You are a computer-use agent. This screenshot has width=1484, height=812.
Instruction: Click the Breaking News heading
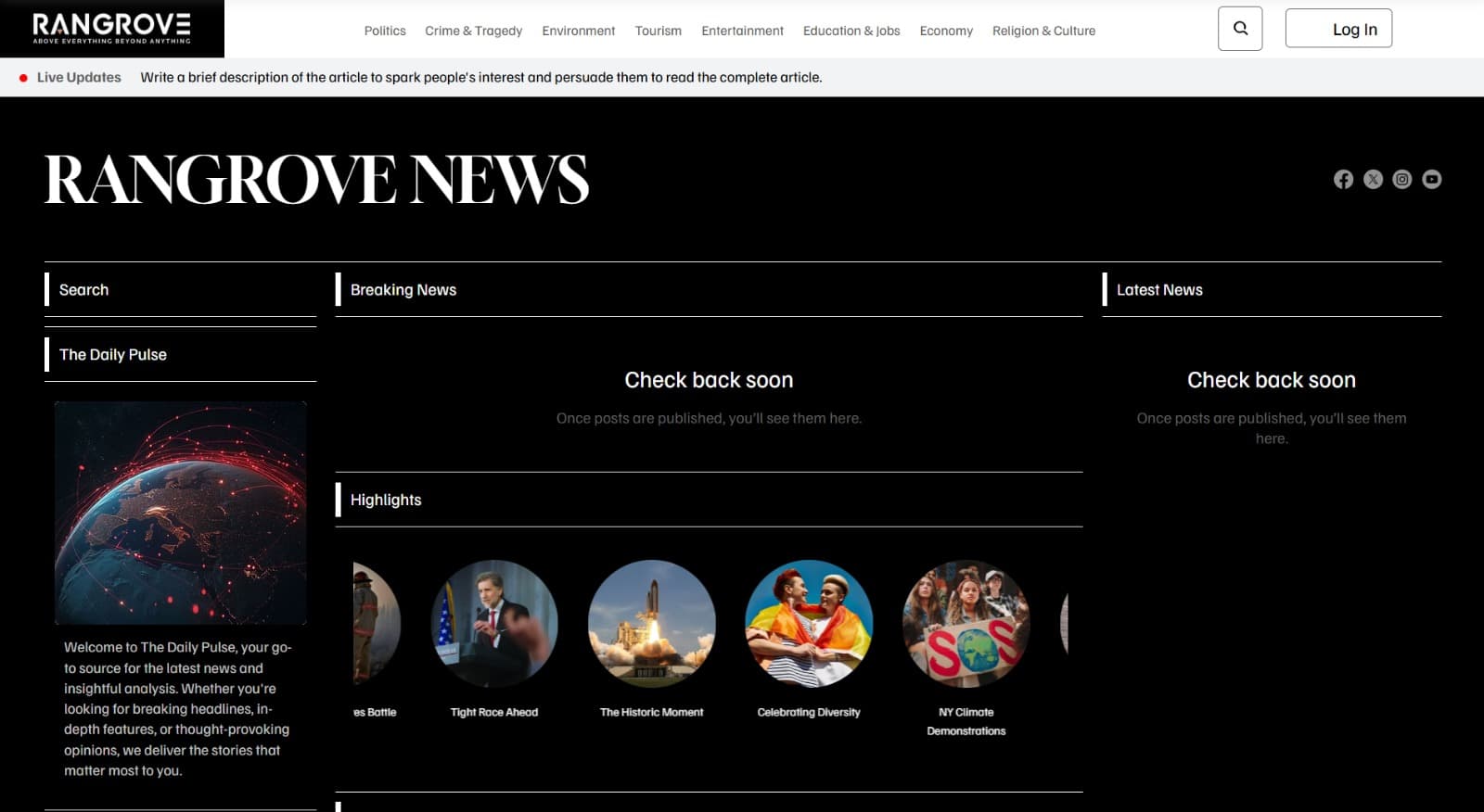pos(403,289)
